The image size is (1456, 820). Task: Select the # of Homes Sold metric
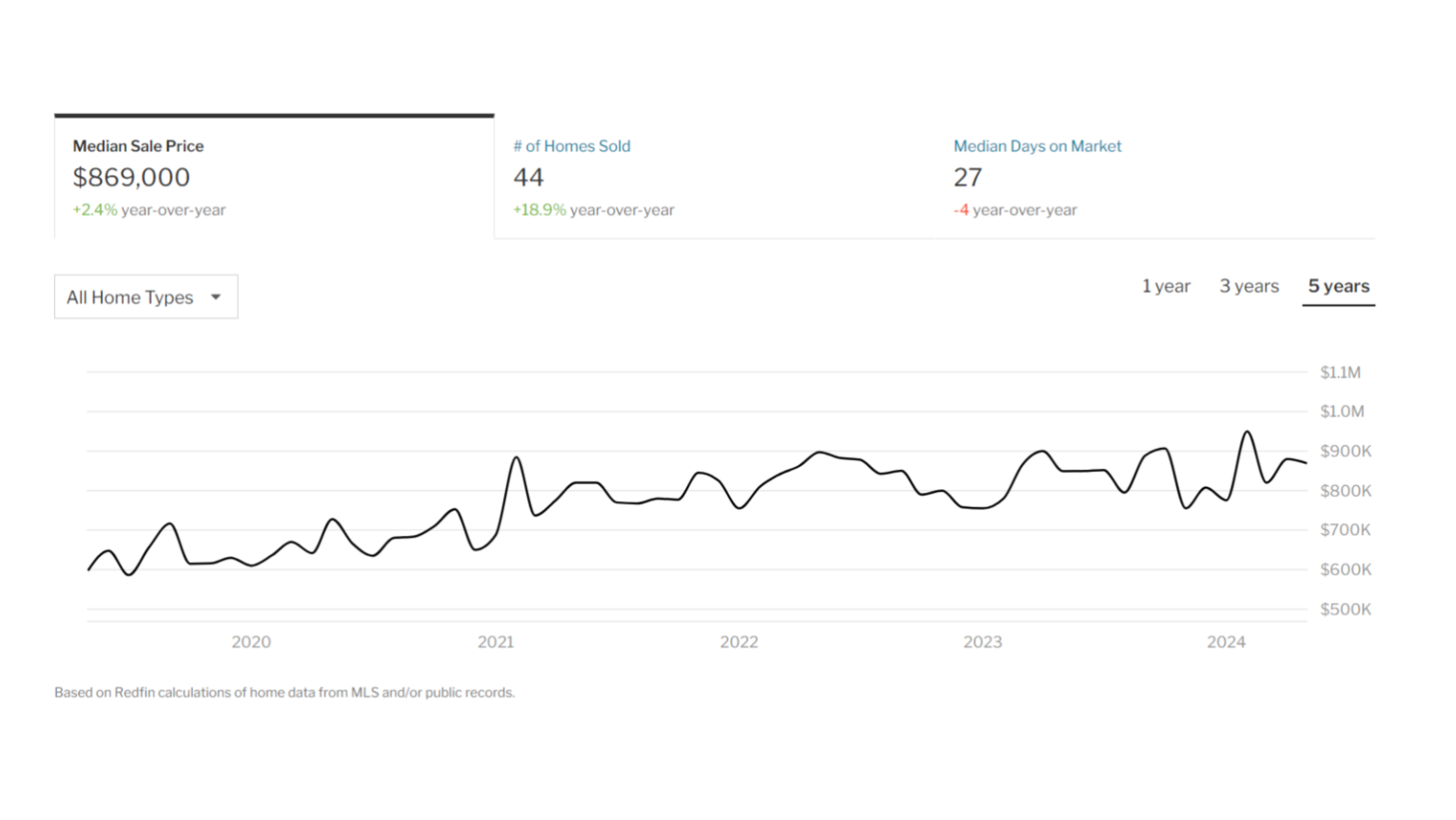coord(571,146)
